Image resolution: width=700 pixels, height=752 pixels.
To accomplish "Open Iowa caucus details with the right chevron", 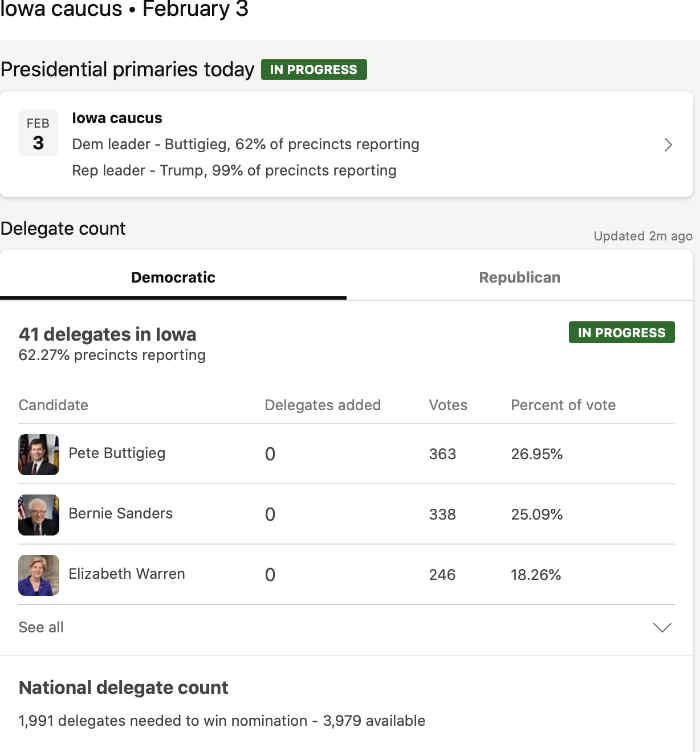I will pos(668,145).
